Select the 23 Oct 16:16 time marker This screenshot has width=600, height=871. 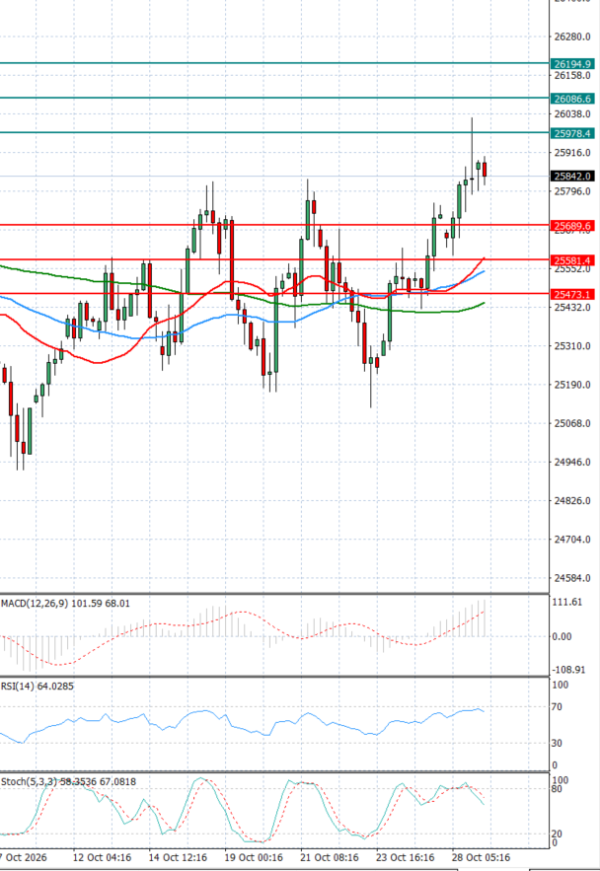pyautogui.click(x=405, y=857)
